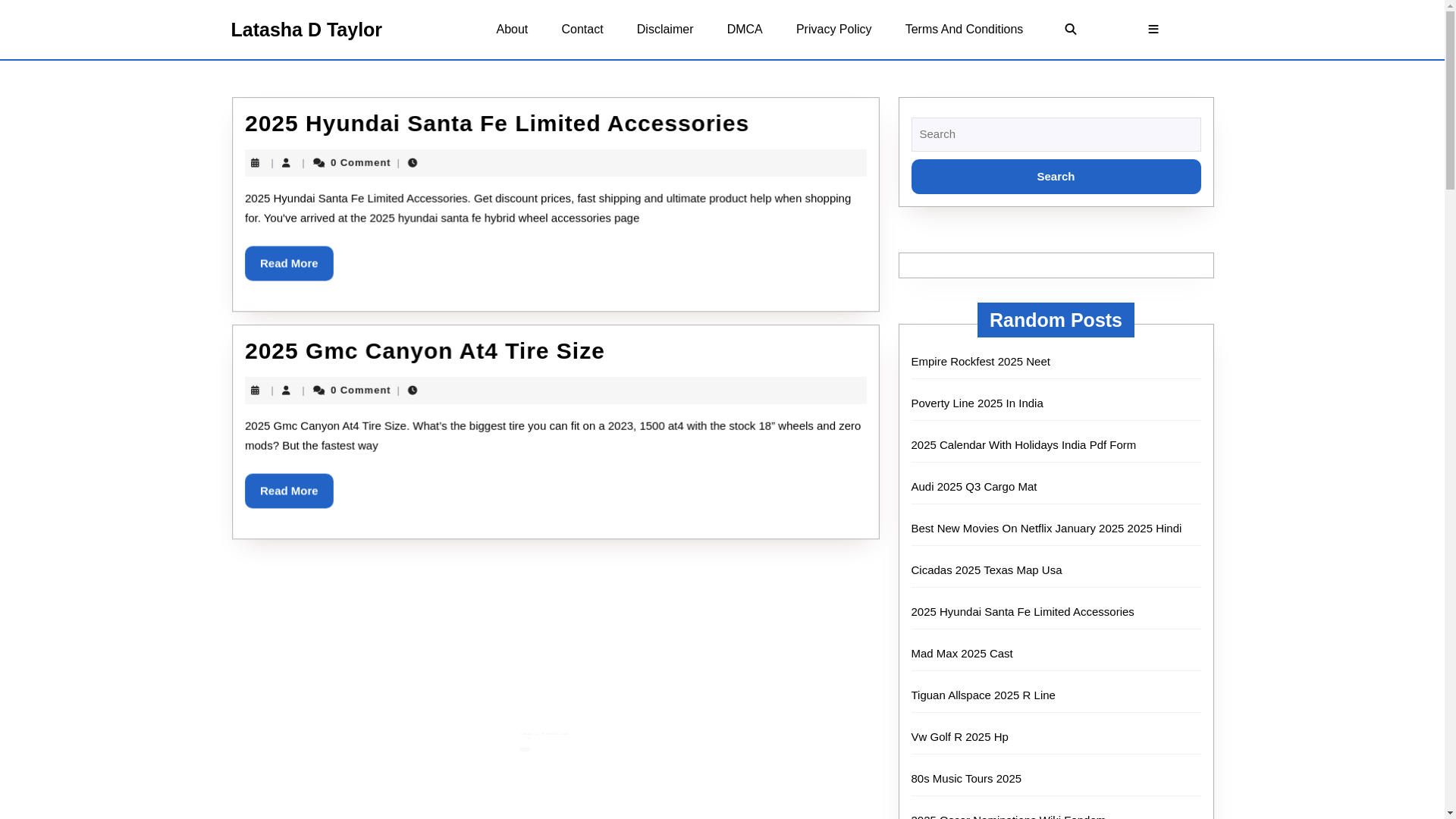Open the header search magnifier icon
This screenshot has height=819, width=1456.
1070,30
